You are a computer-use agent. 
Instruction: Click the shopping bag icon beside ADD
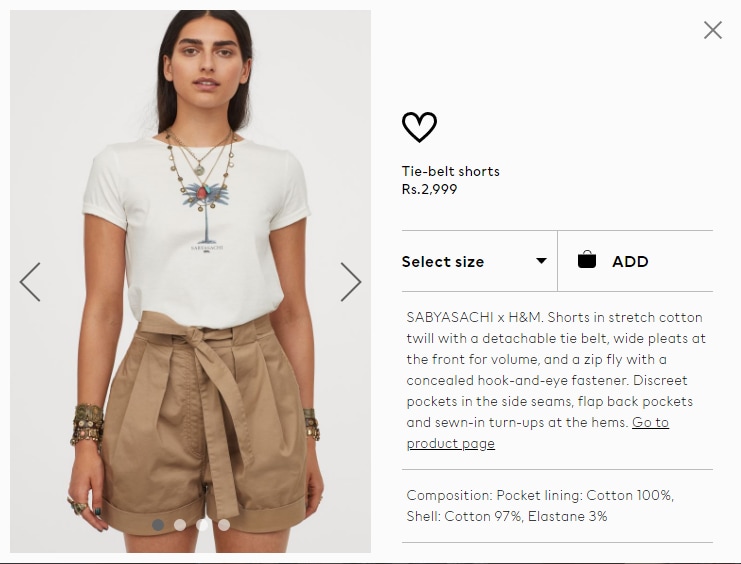point(587,260)
